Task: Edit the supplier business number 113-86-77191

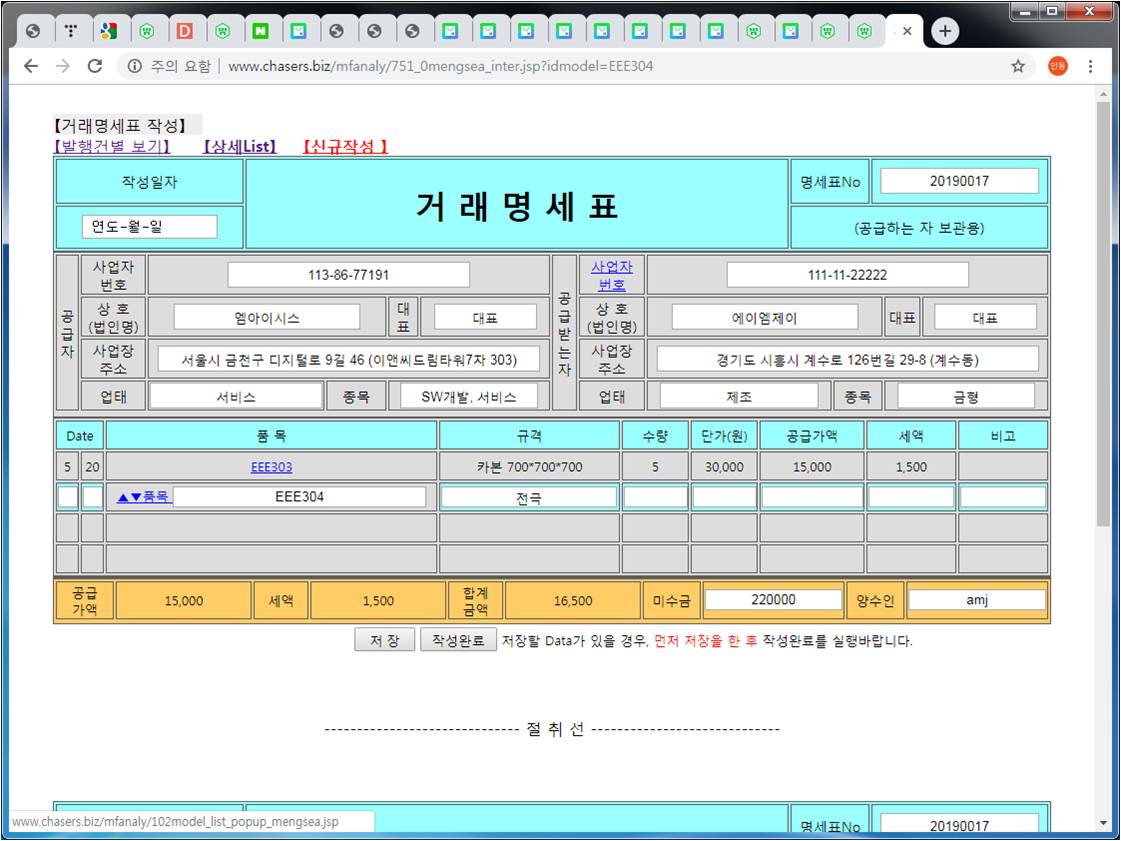Action: (x=349, y=275)
